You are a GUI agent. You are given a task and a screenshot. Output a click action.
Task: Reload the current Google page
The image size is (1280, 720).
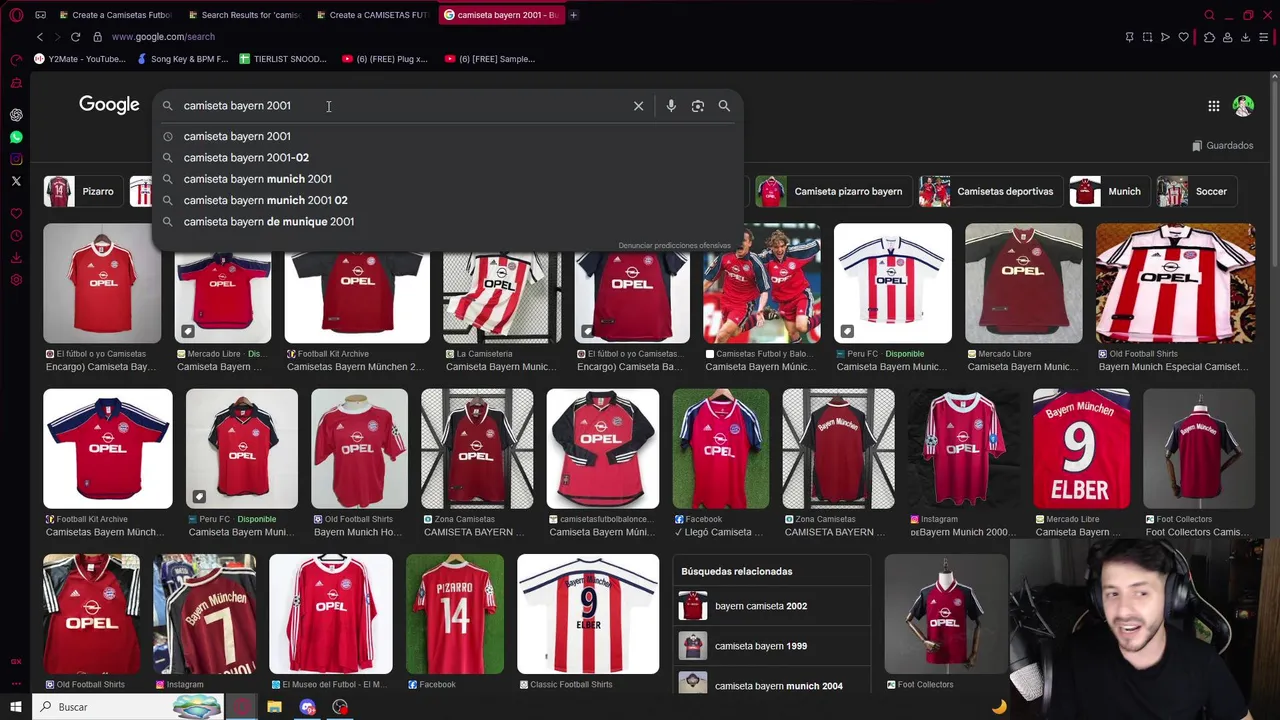tap(75, 37)
